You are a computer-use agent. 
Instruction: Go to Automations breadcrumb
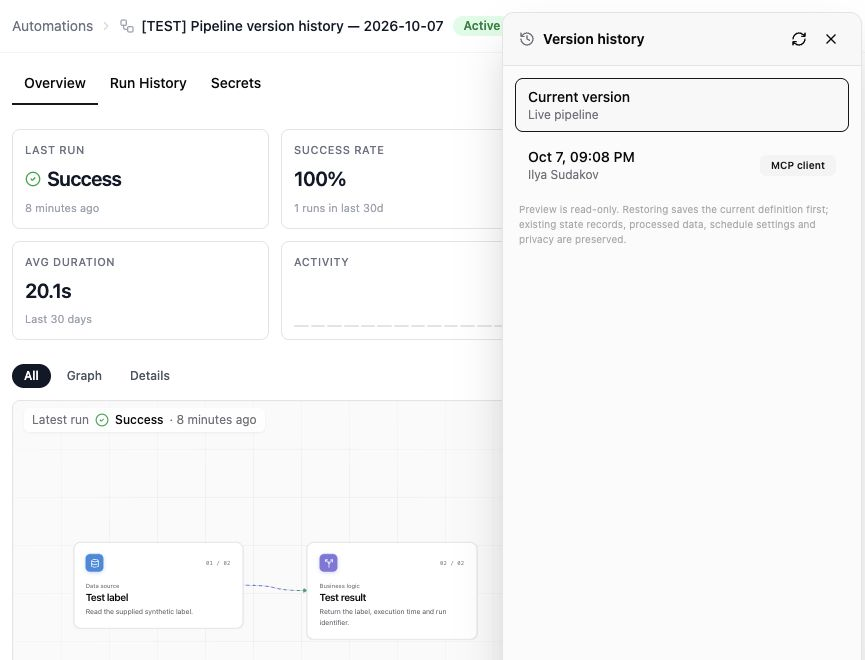point(52,26)
